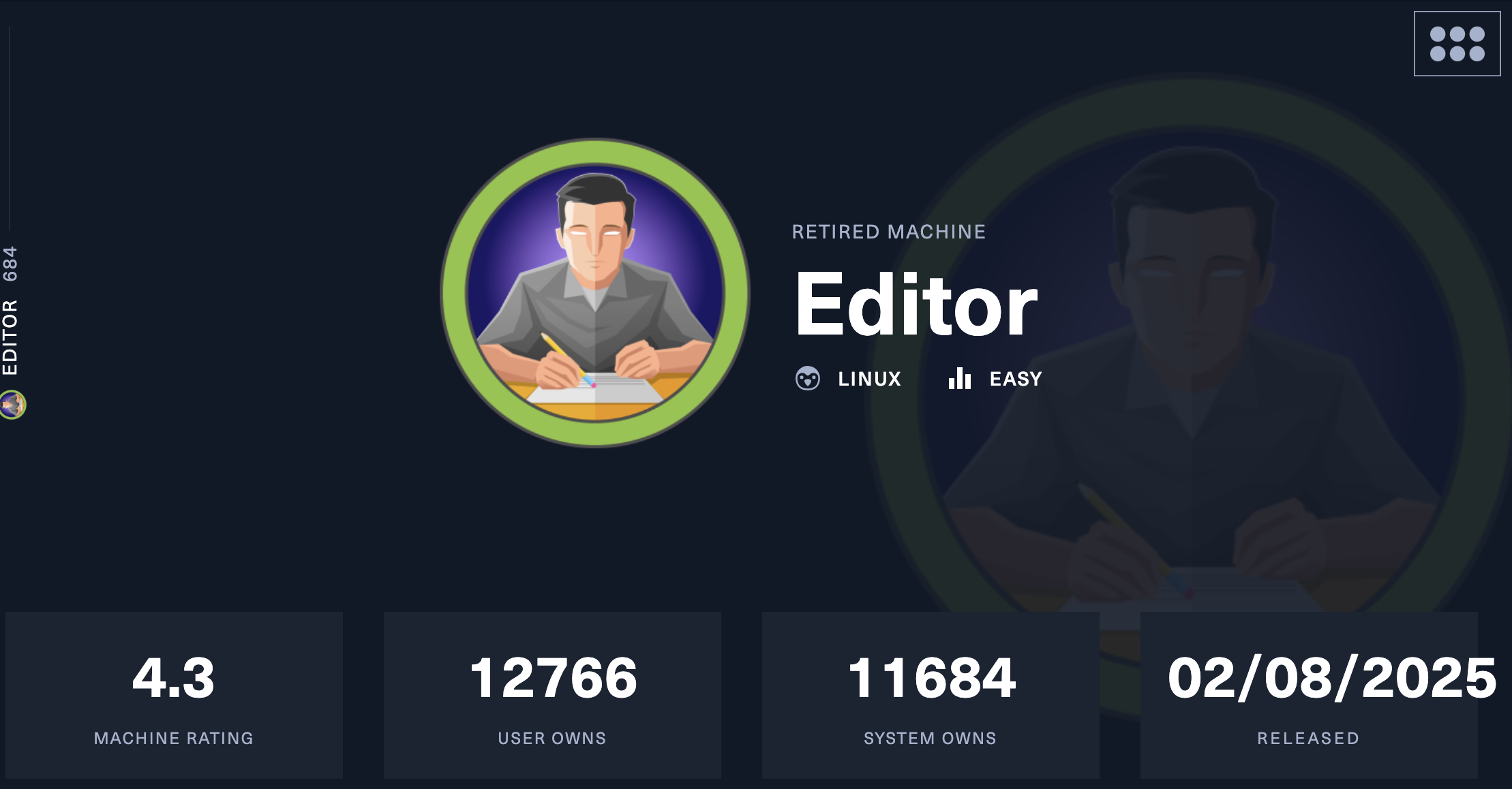Click the Editor machine avatar image
1512x789 pixels.
pos(595,293)
